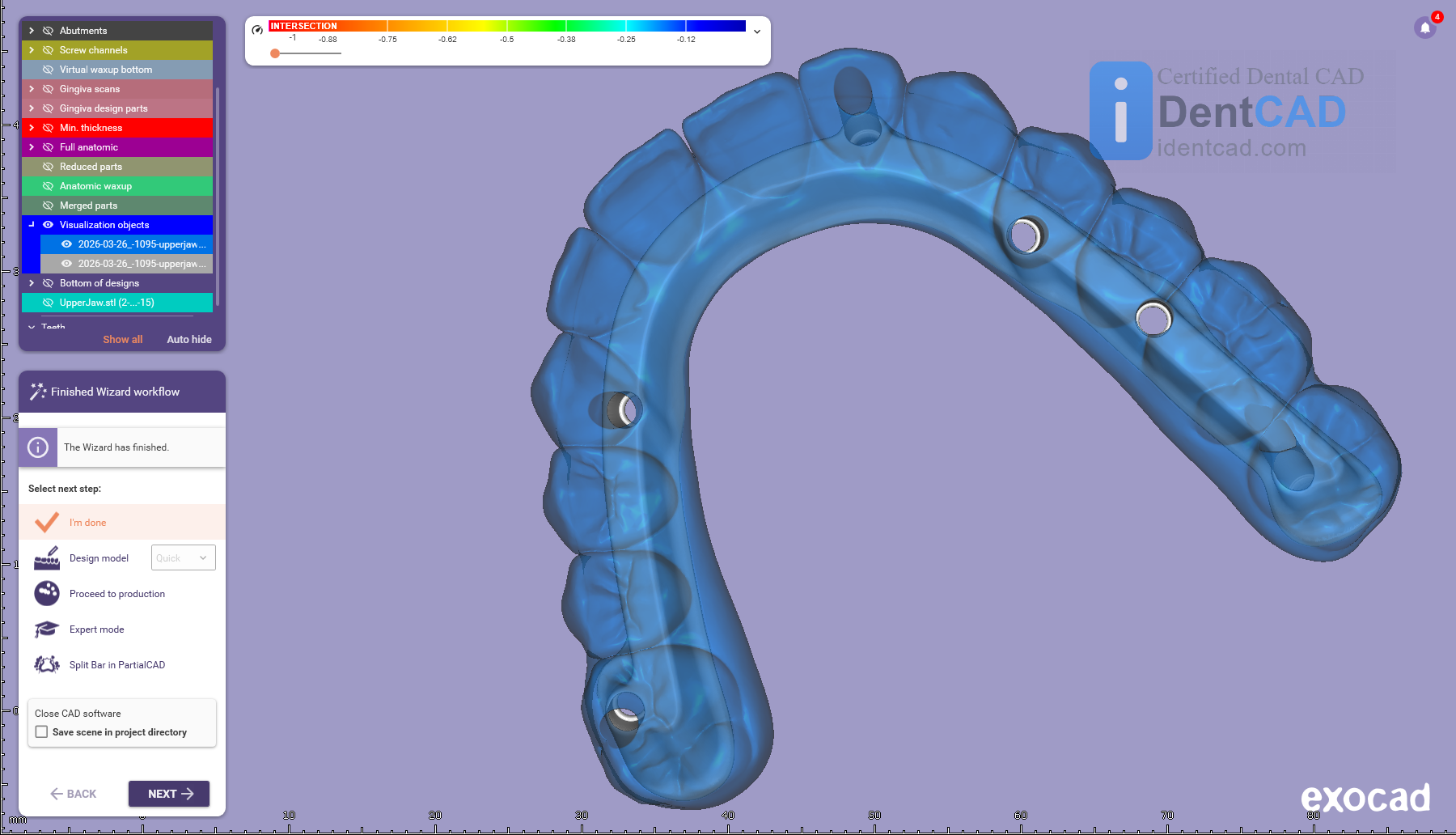Click the Show all link
1456x835 pixels.
click(122, 340)
